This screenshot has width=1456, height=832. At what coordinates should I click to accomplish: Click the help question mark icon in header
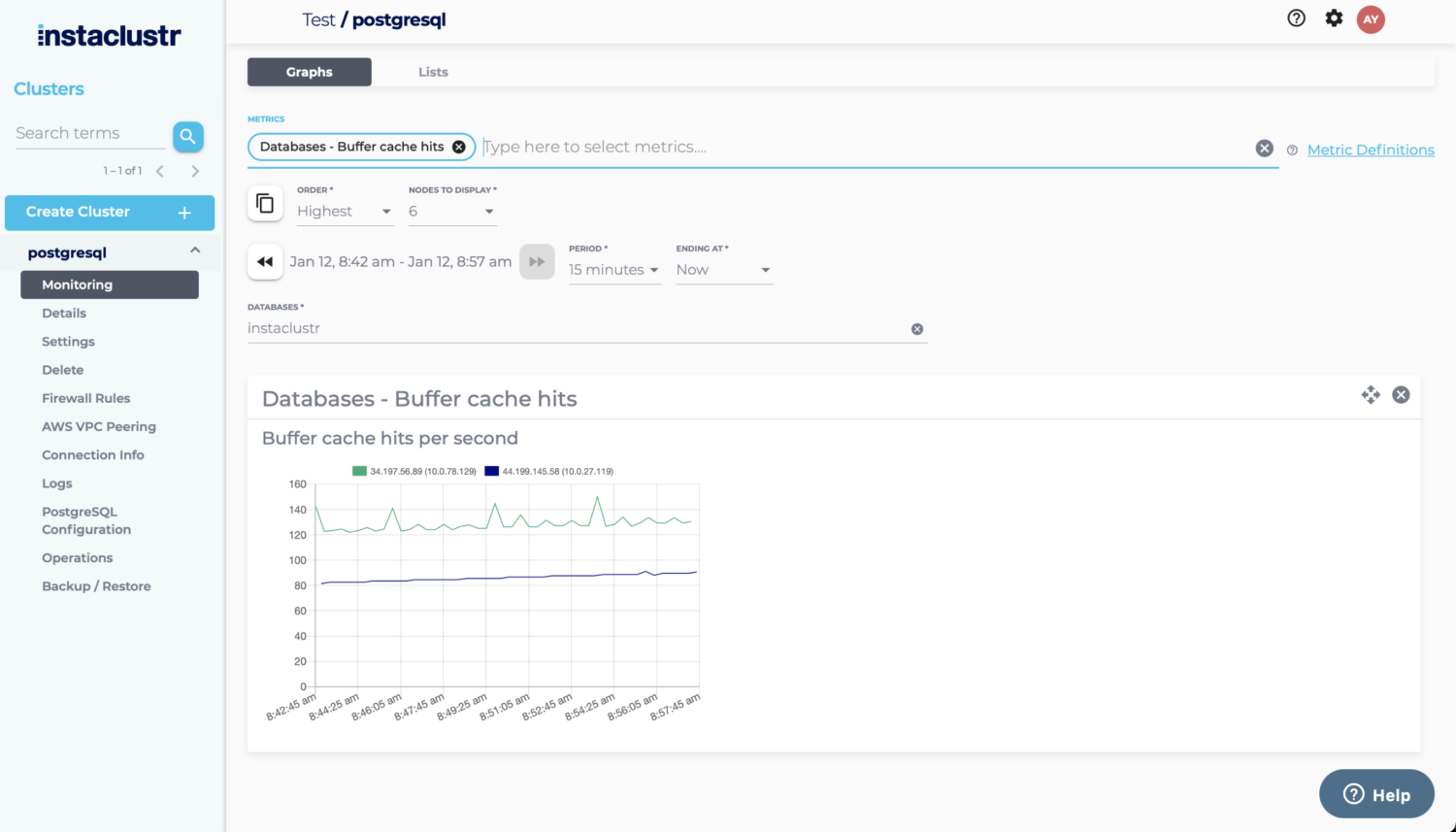1296,17
